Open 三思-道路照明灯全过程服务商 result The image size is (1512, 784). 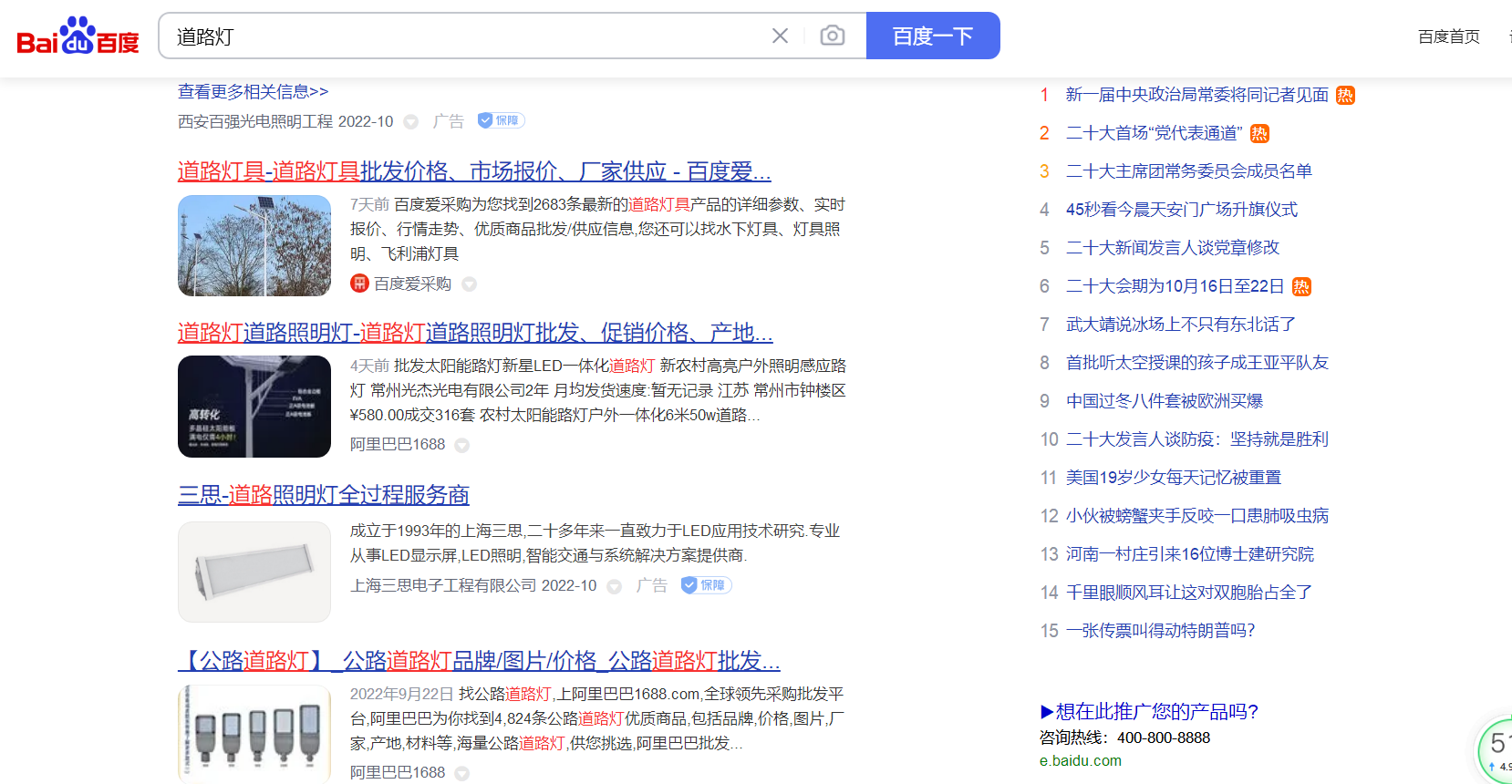click(x=323, y=495)
